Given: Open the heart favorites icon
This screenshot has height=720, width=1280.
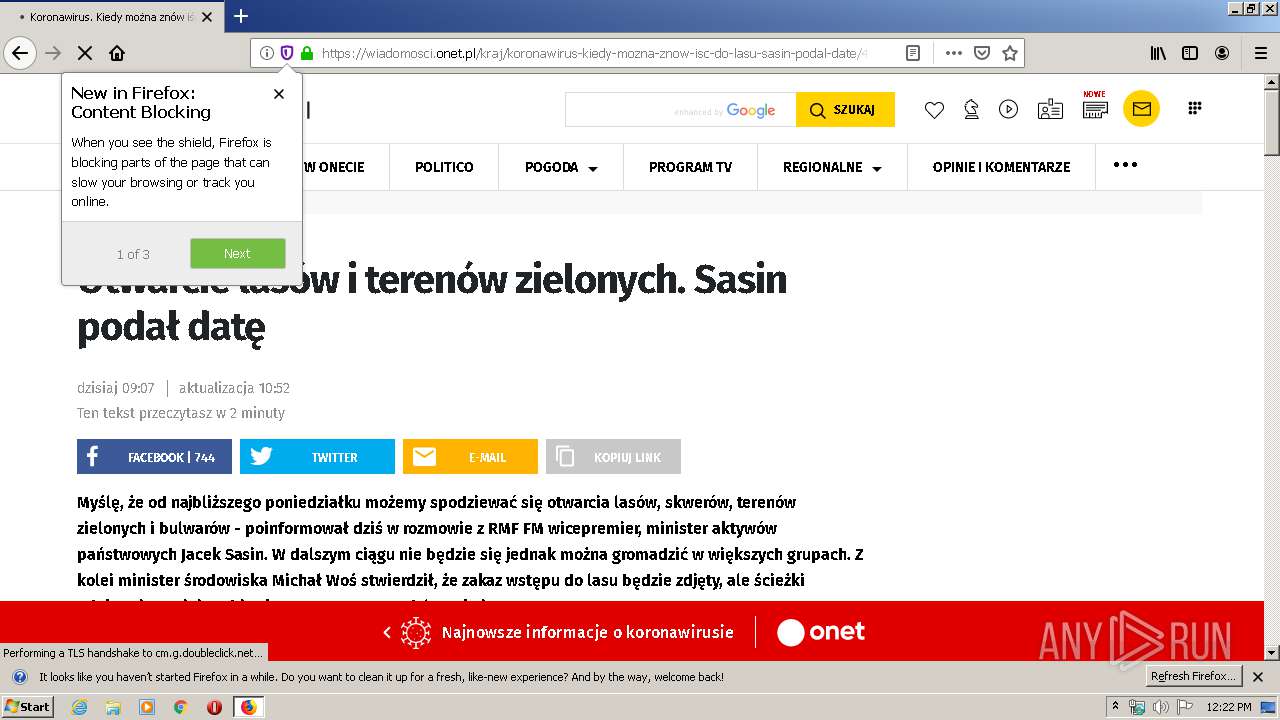Looking at the screenshot, I should pyautogui.click(x=934, y=110).
